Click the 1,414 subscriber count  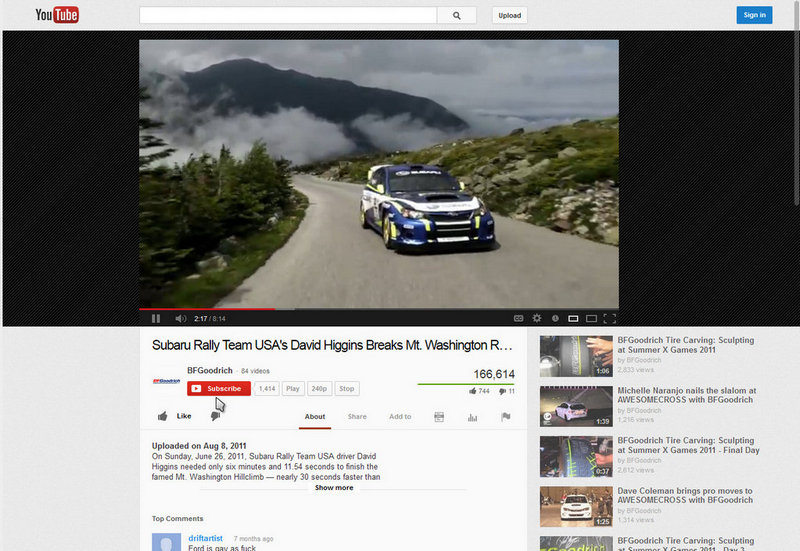click(x=267, y=388)
